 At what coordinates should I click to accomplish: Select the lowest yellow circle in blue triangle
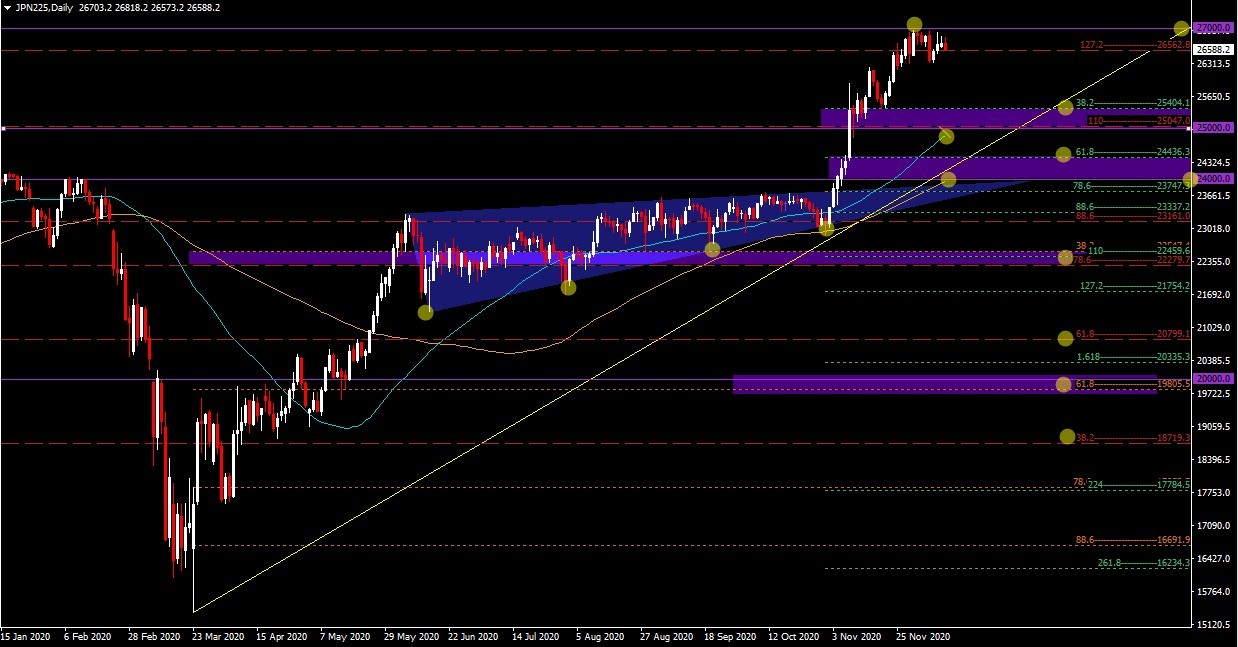click(425, 312)
